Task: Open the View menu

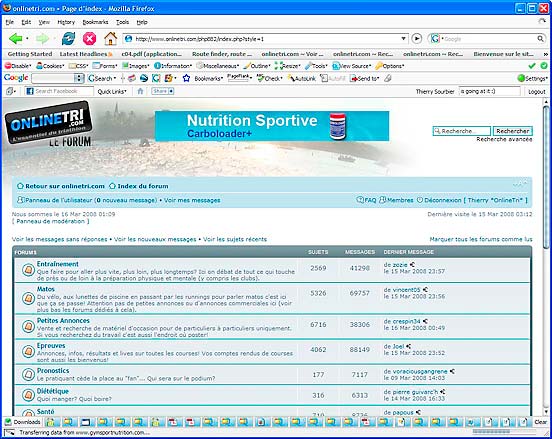Action: [x=44, y=22]
